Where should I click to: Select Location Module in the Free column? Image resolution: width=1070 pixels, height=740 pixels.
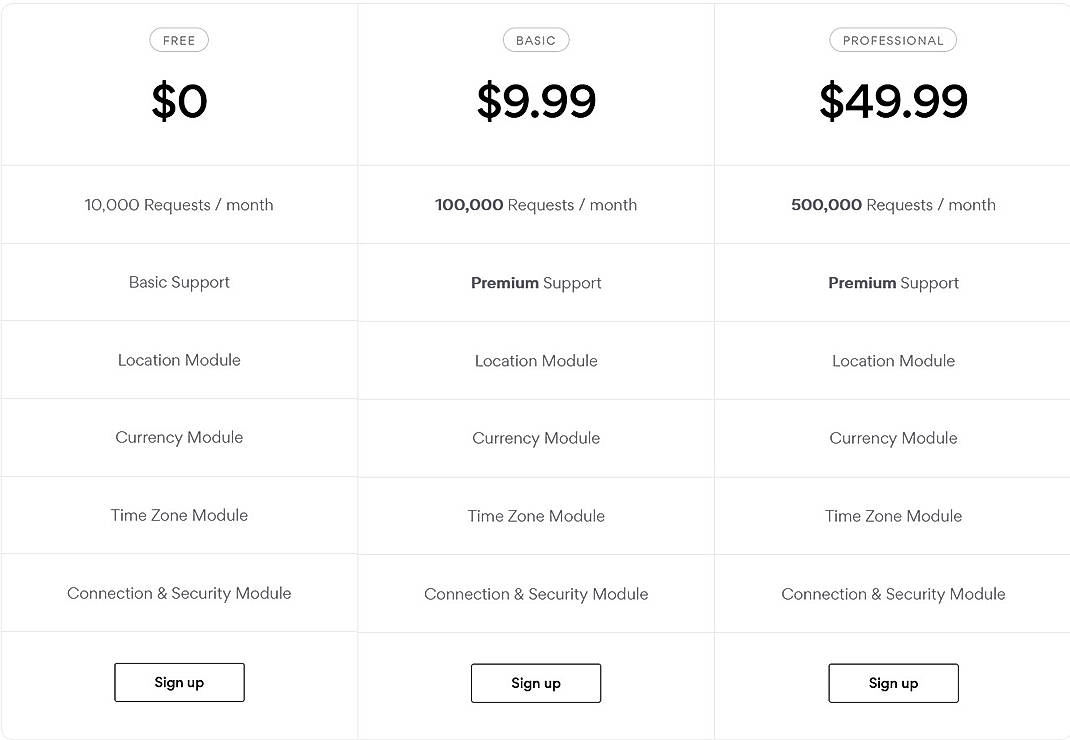[179, 360]
